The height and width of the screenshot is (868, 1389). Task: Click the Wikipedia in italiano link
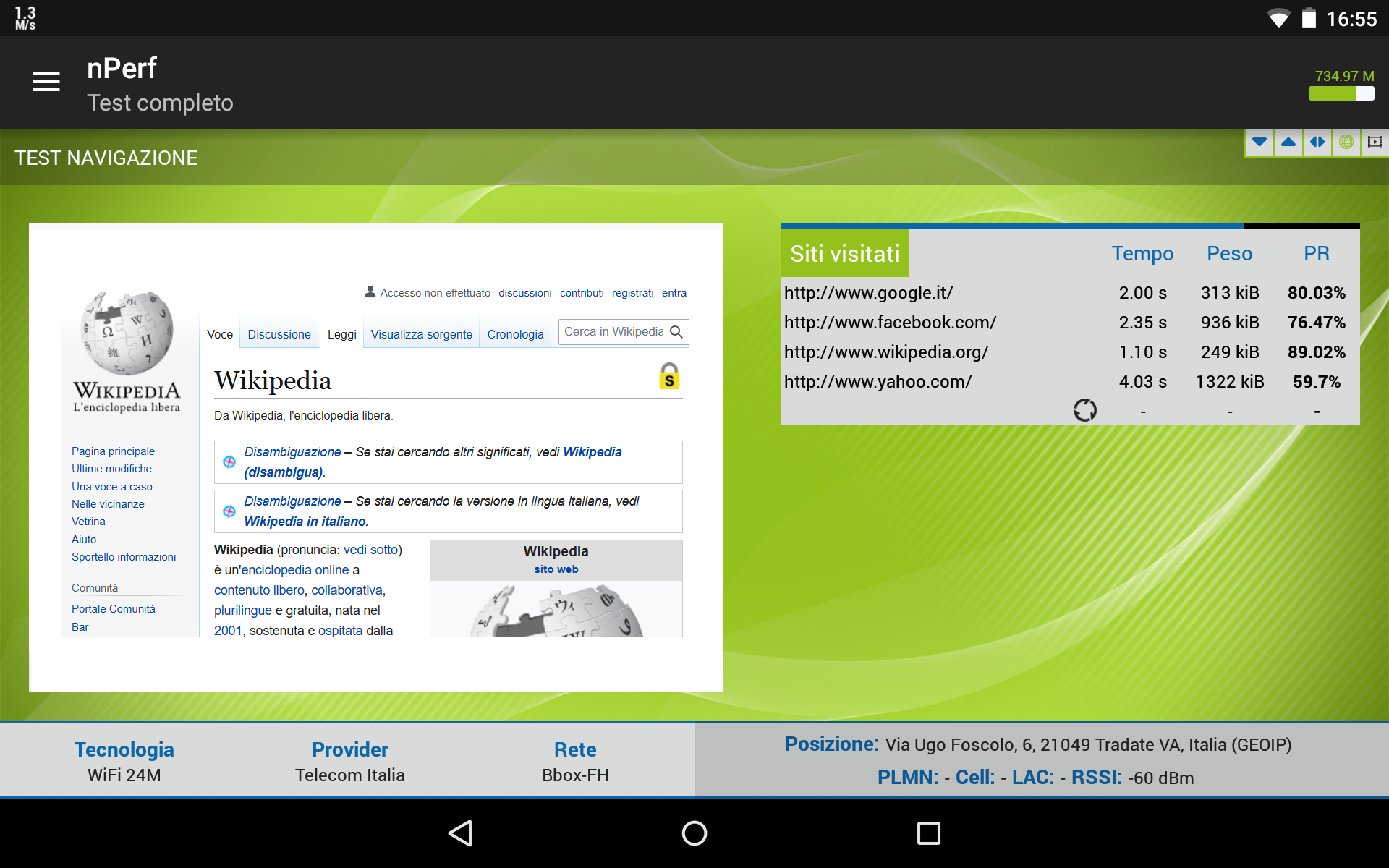point(305,522)
